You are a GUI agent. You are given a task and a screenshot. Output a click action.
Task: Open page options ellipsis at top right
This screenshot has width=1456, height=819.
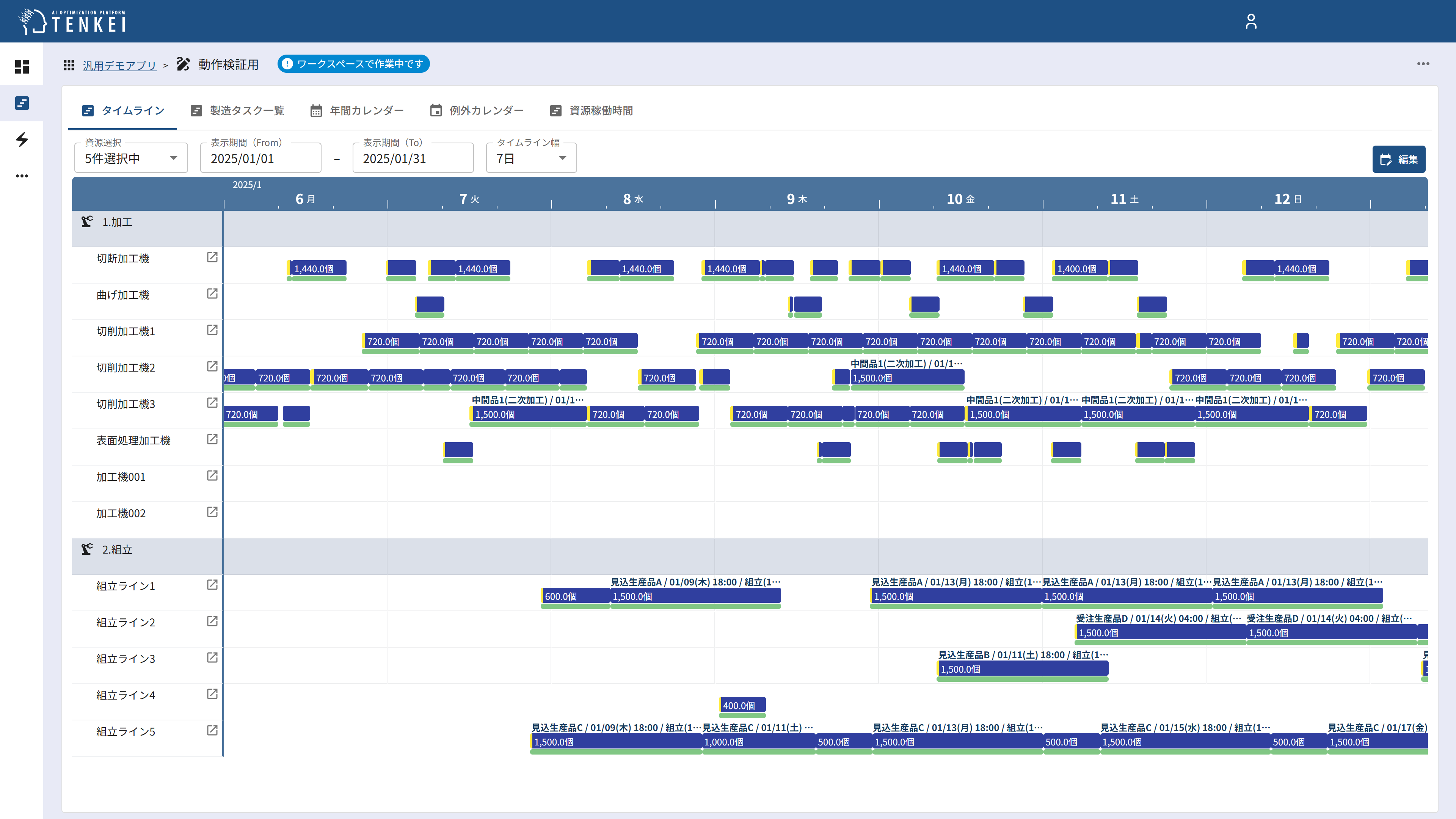pos(1423,64)
